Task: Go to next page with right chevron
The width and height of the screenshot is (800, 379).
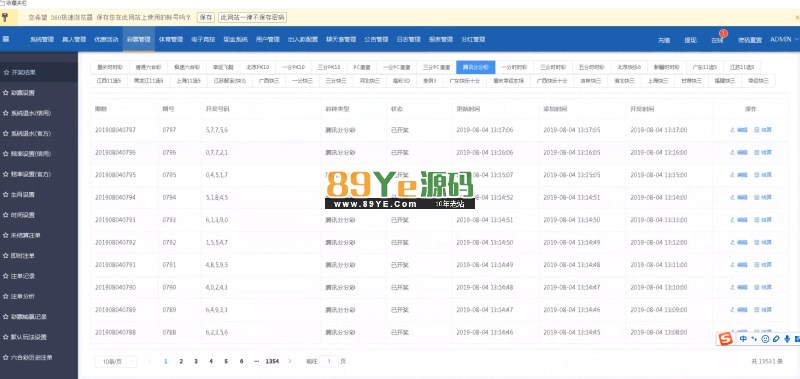Action: (x=290, y=361)
